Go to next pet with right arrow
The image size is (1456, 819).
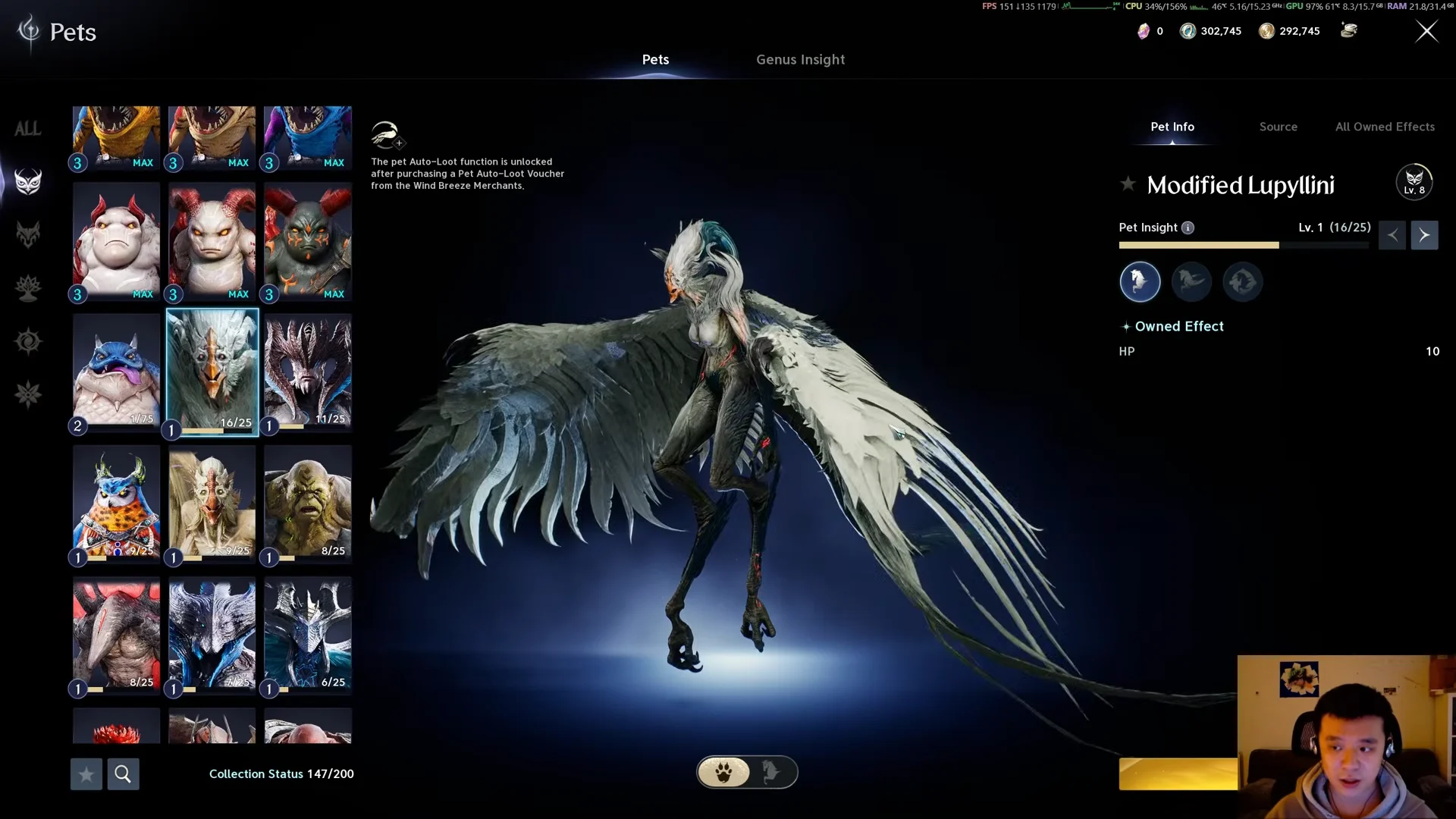point(1424,235)
